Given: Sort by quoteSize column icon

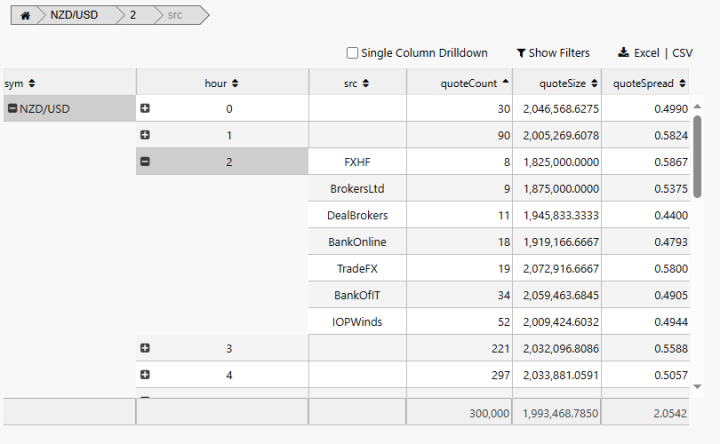Looking at the screenshot, I should tap(594, 83).
